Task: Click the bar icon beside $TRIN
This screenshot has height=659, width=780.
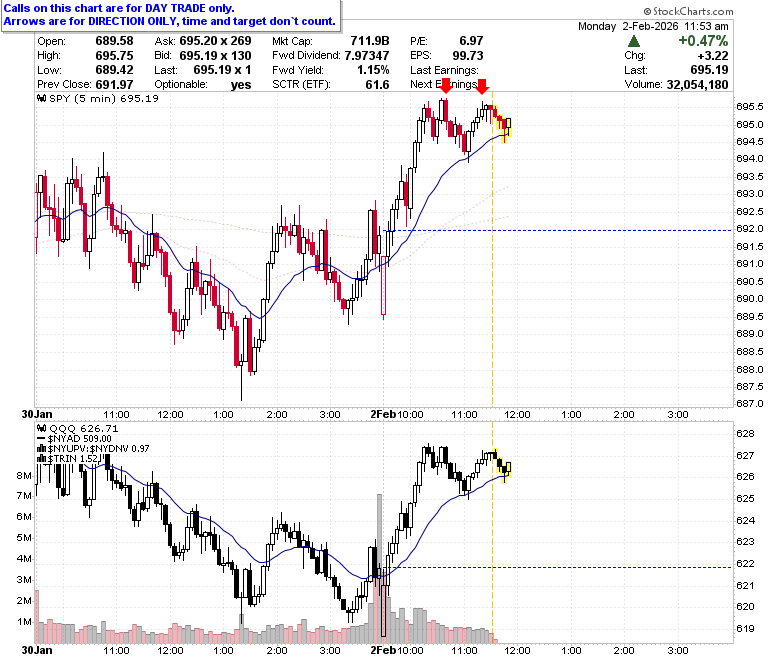Action: 42,458
